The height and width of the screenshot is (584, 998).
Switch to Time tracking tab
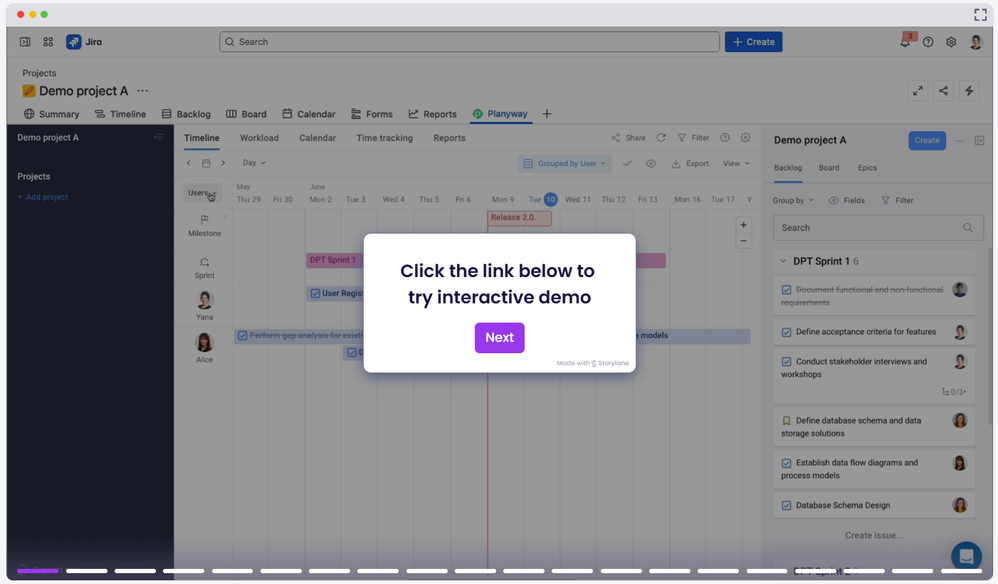click(x=384, y=138)
